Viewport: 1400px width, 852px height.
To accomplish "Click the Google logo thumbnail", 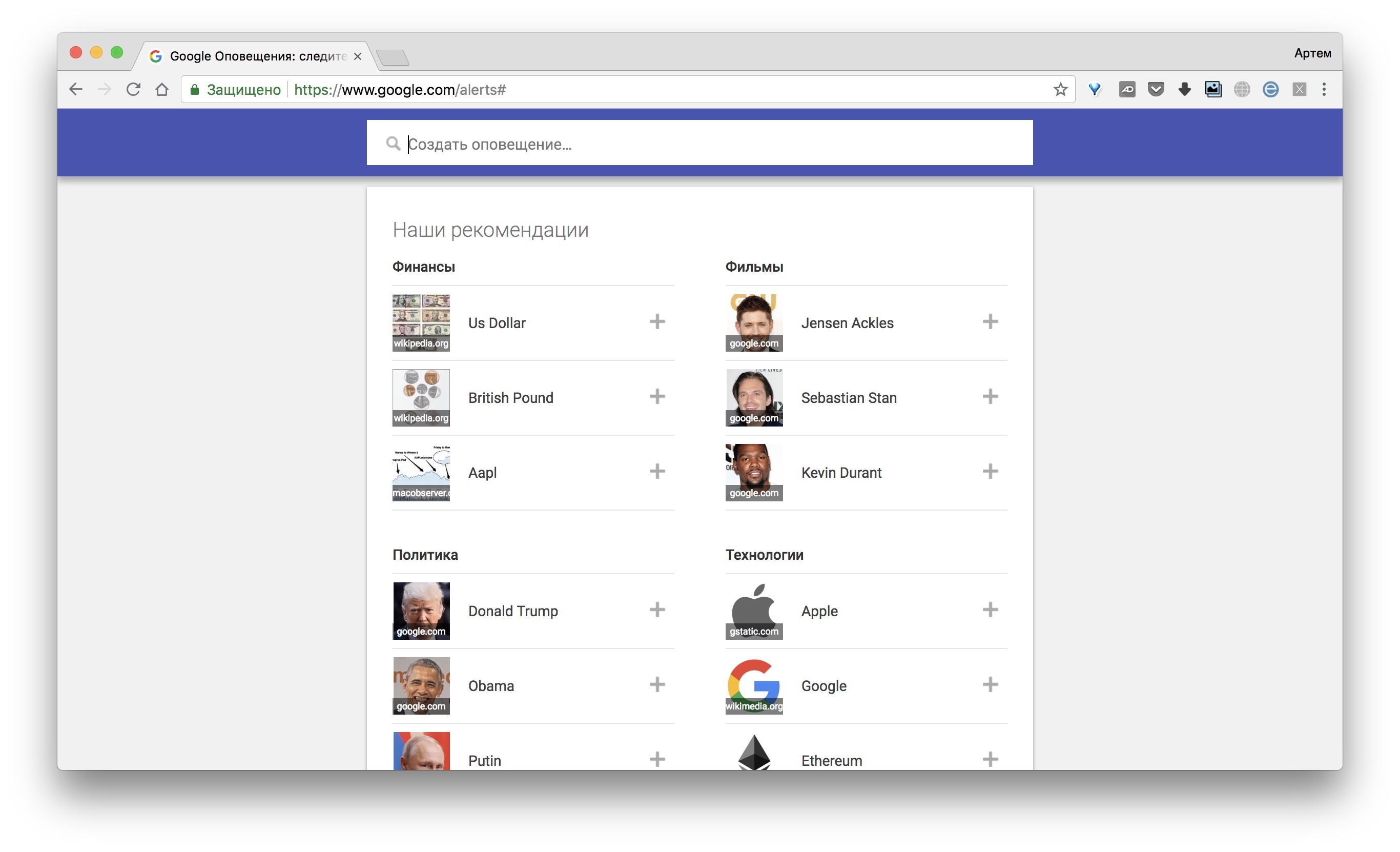I will pos(754,685).
